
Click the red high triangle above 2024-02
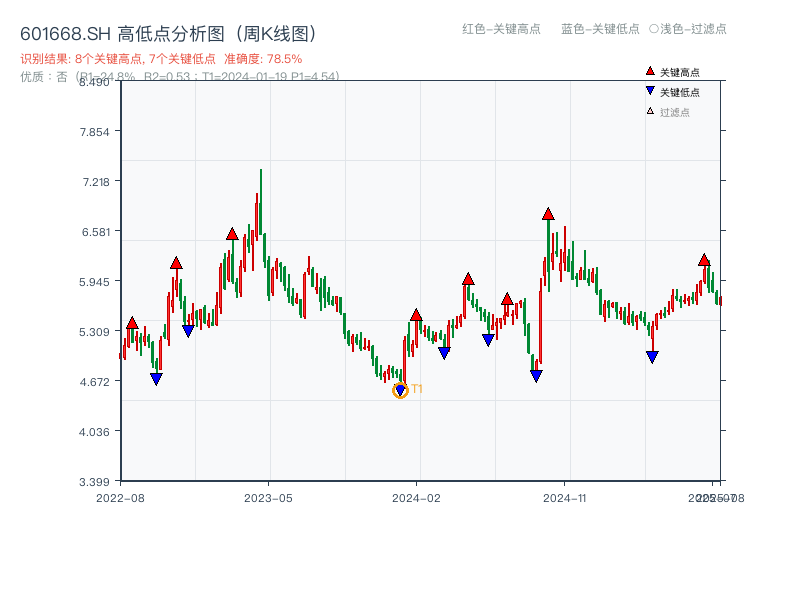pos(416,315)
